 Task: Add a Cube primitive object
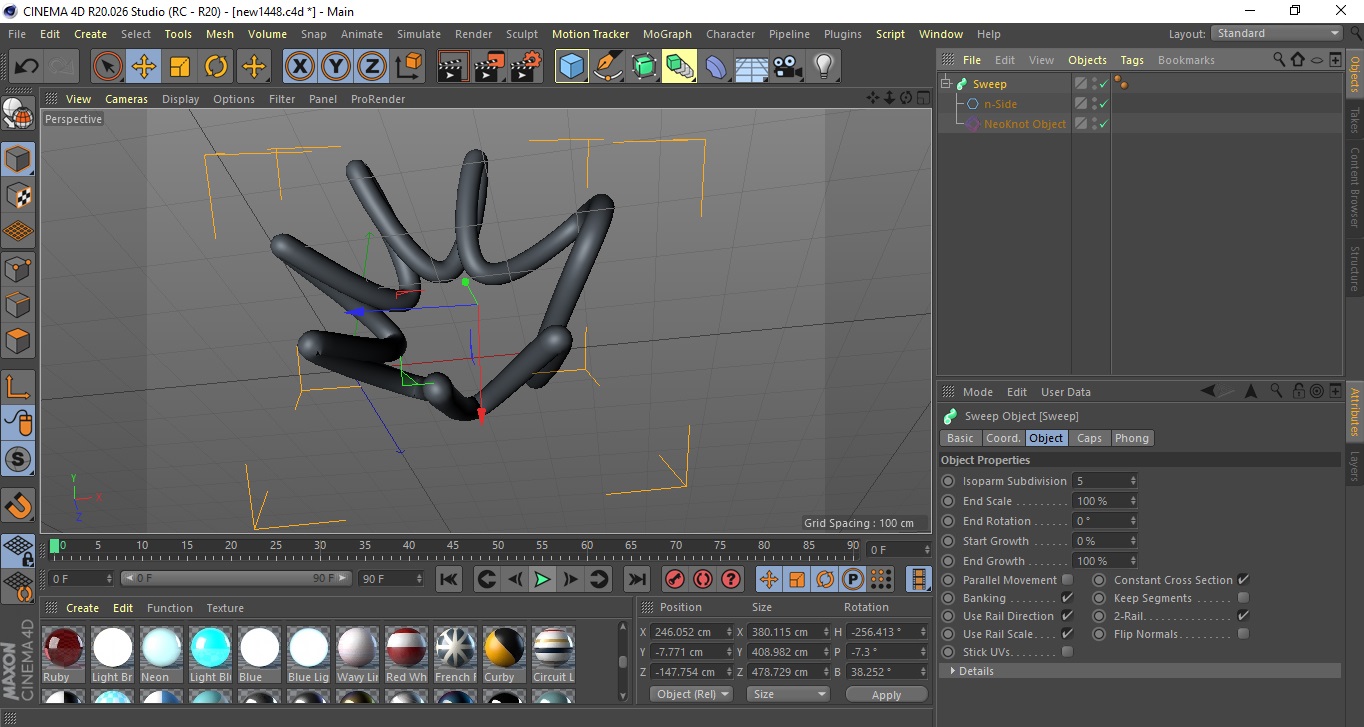point(571,67)
